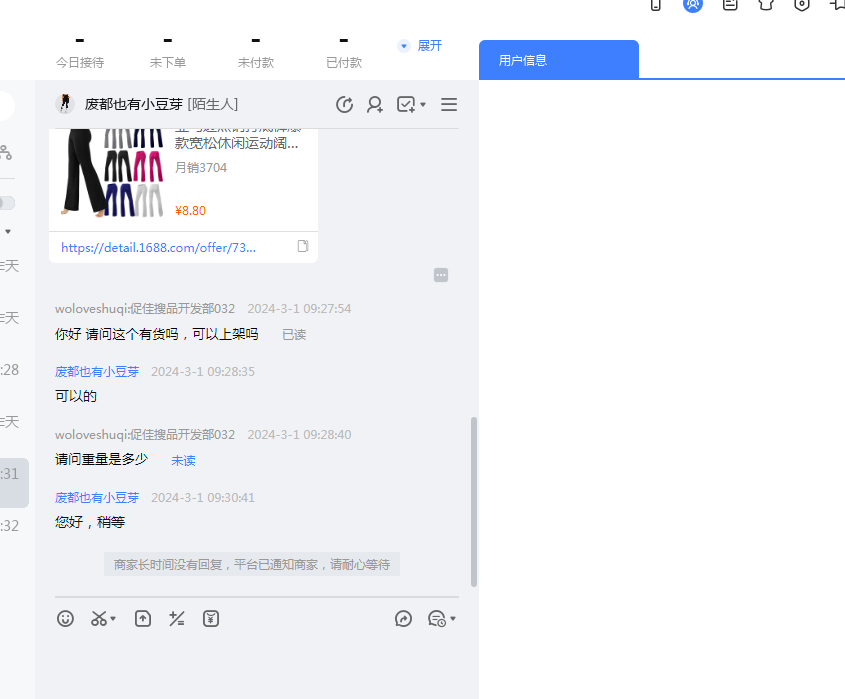Viewport: 845px width, 699px height.
Task: Open the calculator icon in chat toolbar
Action: click(177, 619)
